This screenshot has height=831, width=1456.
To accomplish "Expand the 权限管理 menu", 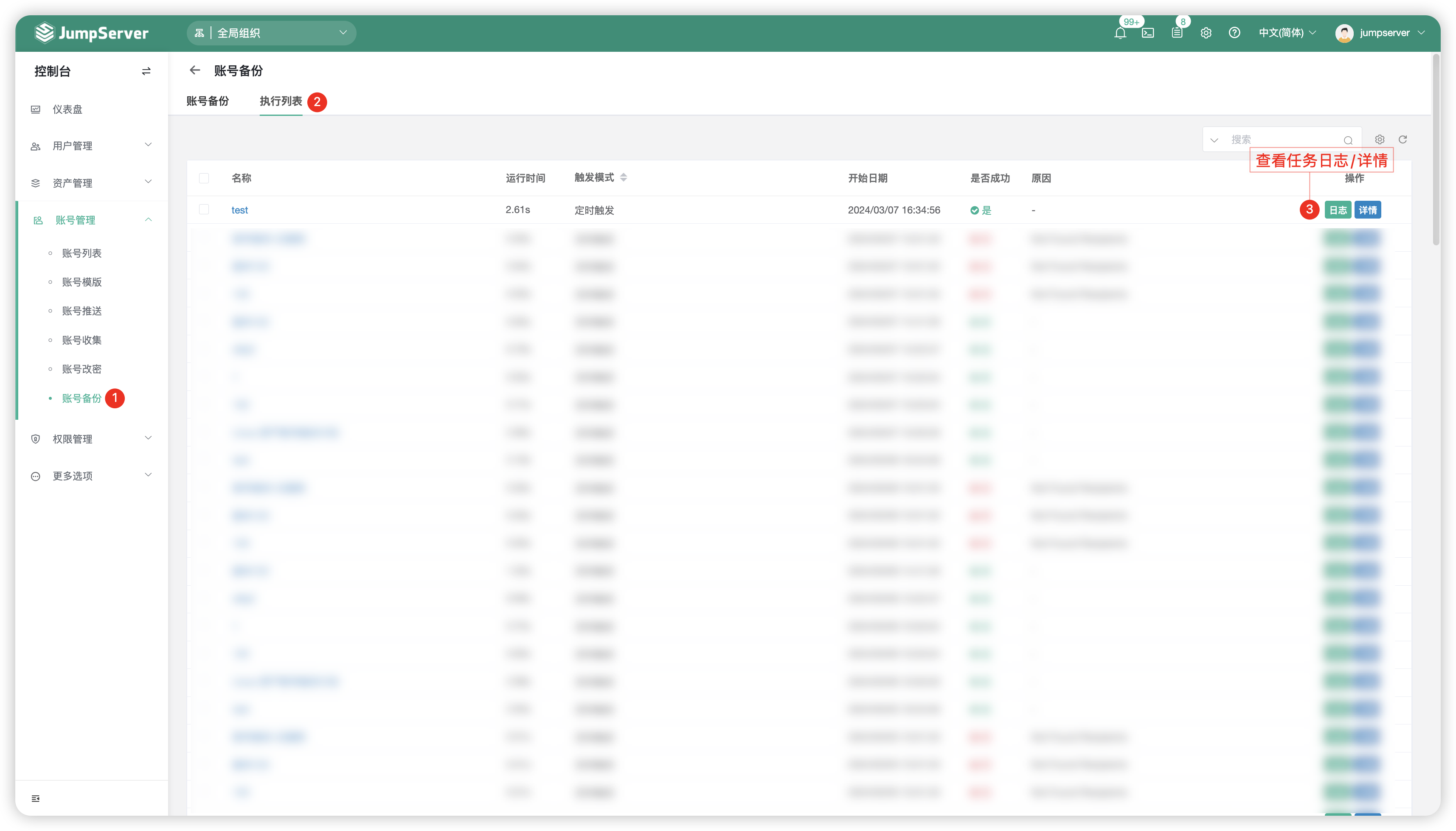I will click(91, 438).
